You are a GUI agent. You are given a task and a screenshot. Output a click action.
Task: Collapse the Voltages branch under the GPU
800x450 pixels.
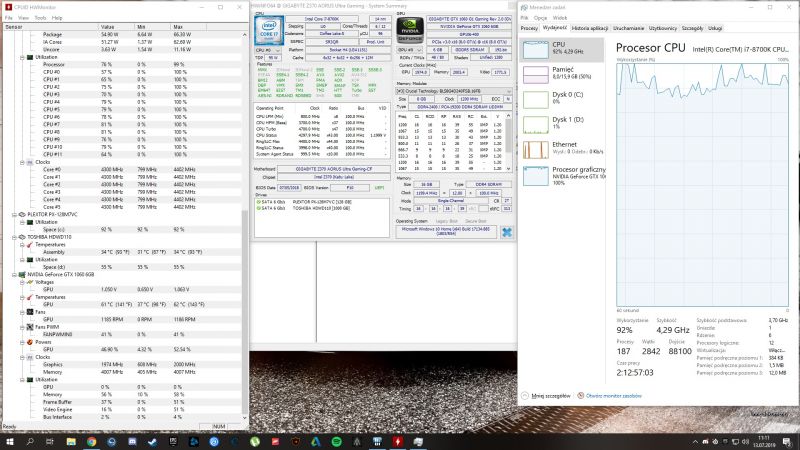22,282
